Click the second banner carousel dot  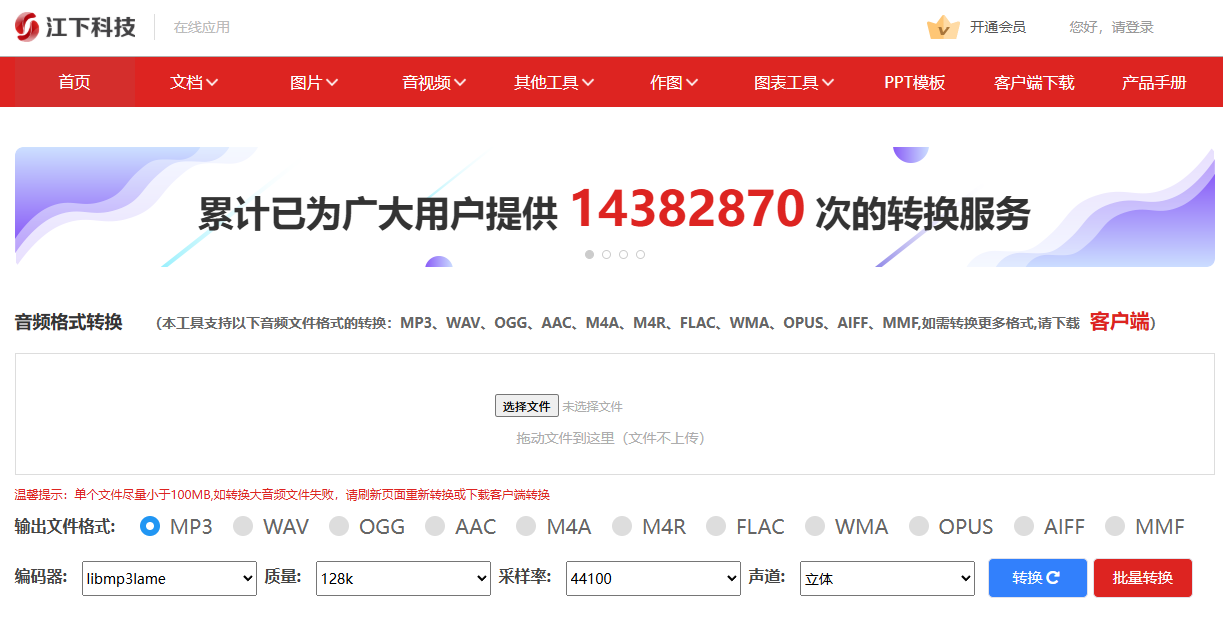[x=606, y=254]
